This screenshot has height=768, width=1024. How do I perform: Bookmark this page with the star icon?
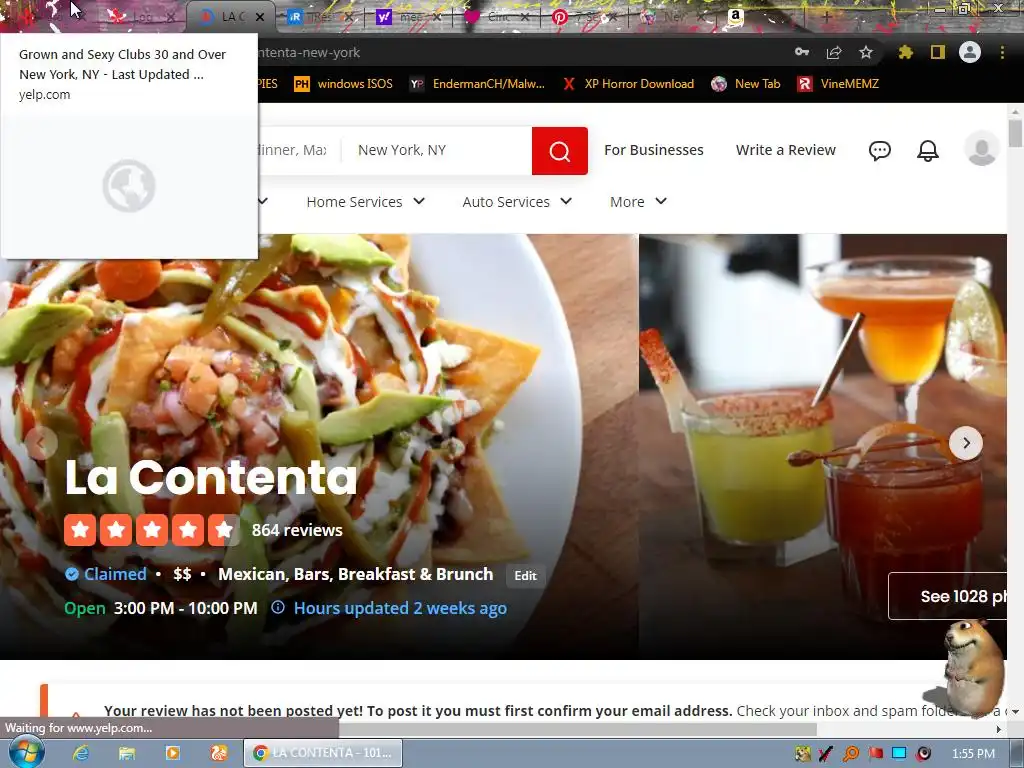[x=866, y=52]
